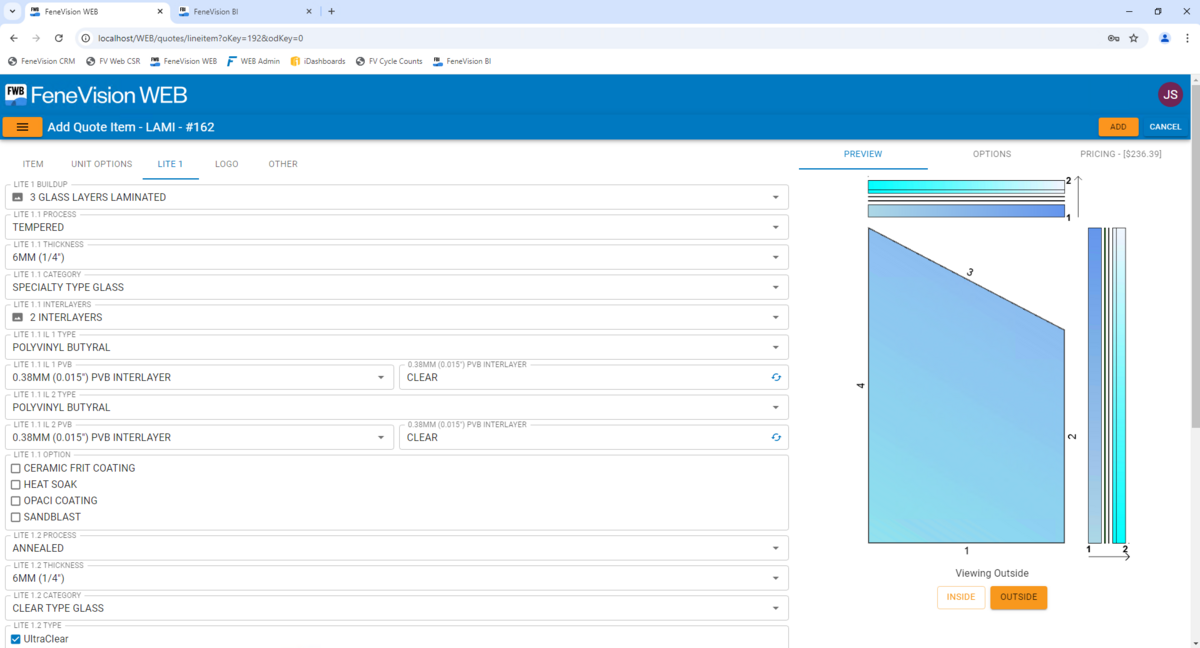Image resolution: width=1200 pixels, height=648 pixels.
Task: Open the Lite 1.1 Process dropdown
Action: click(x=776, y=227)
